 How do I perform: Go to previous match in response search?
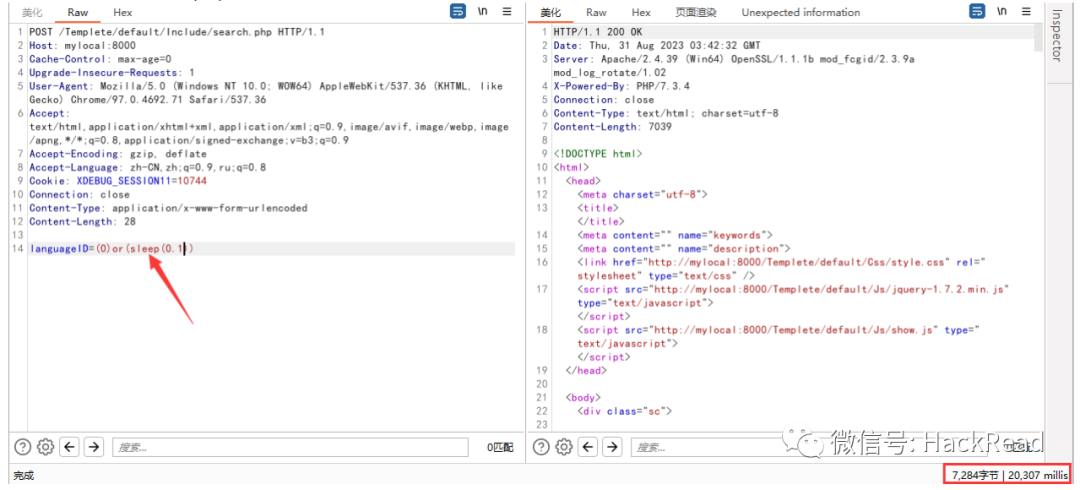588,447
